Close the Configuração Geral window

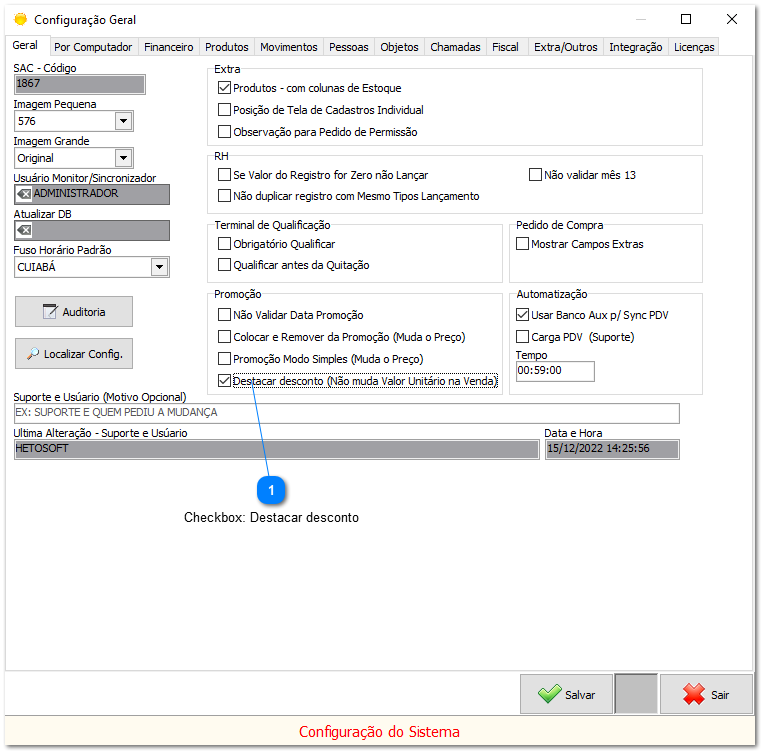[x=731, y=19]
